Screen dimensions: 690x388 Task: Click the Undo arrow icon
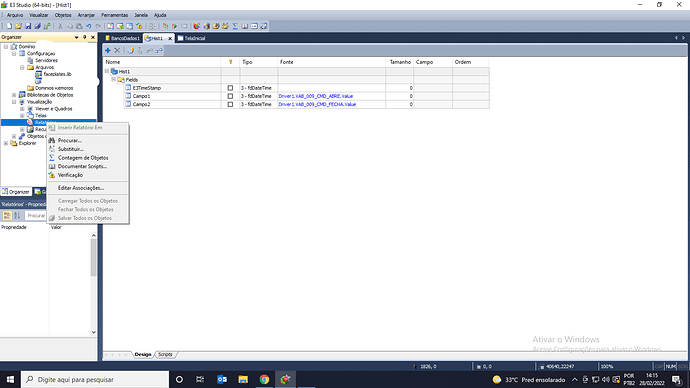(89, 26)
